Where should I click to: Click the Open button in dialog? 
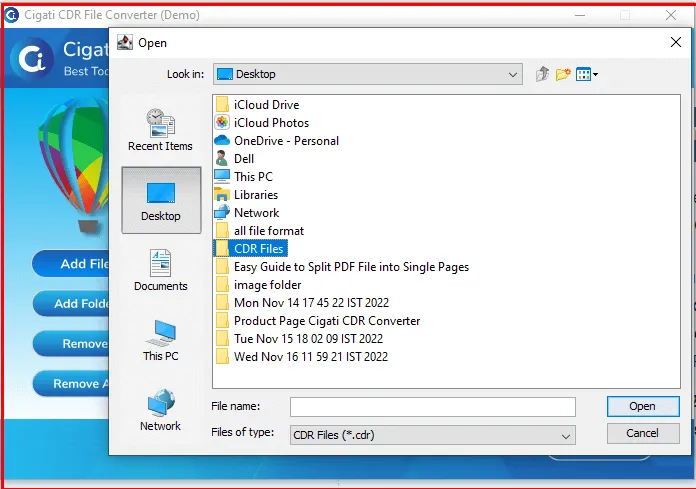(x=643, y=406)
